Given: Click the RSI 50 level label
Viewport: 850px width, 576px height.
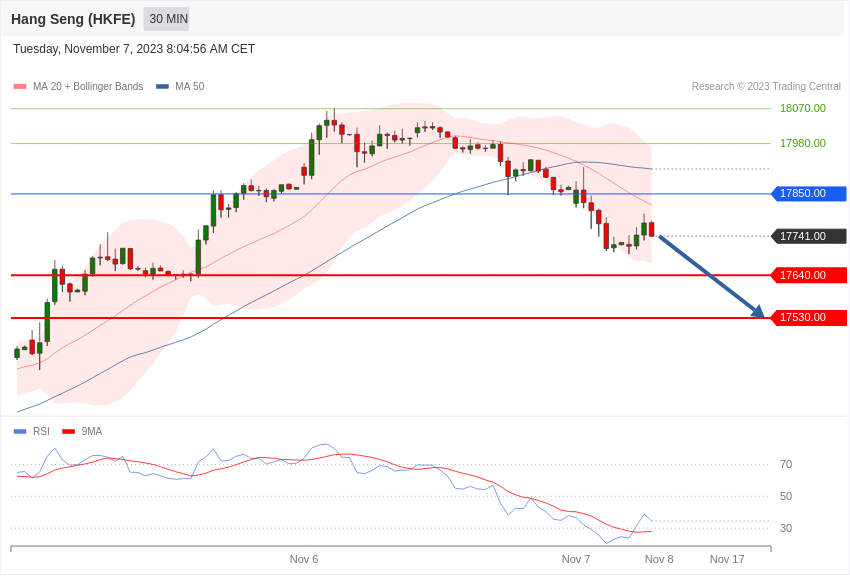Looking at the screenshot, I should point(786,496).
